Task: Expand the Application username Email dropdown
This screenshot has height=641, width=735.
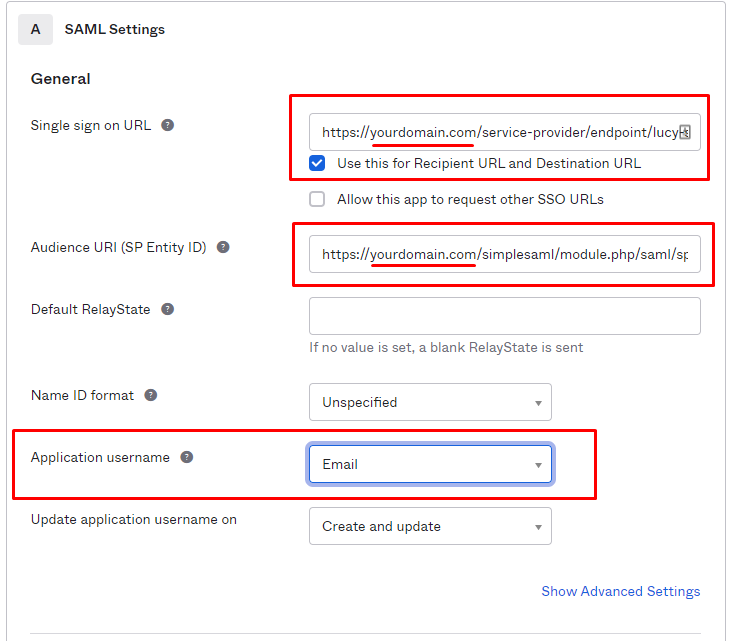Action: point(430,464)
